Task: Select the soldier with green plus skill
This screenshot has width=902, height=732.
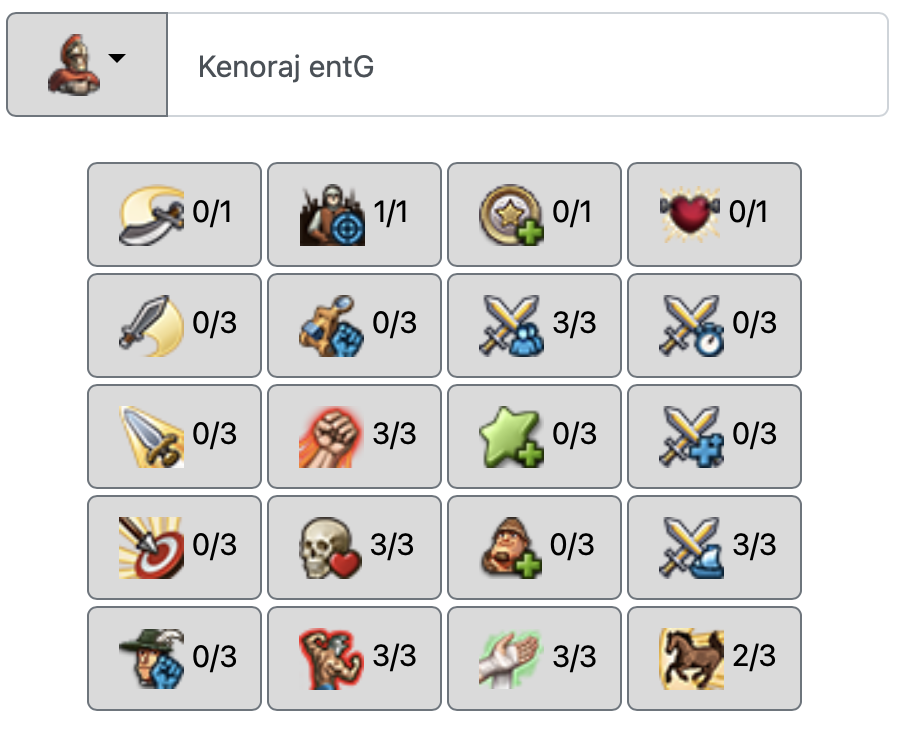Action: coord(534,547)
